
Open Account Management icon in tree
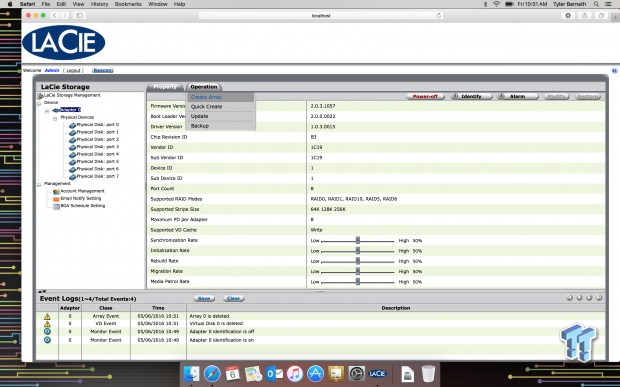tap(56, 191)
